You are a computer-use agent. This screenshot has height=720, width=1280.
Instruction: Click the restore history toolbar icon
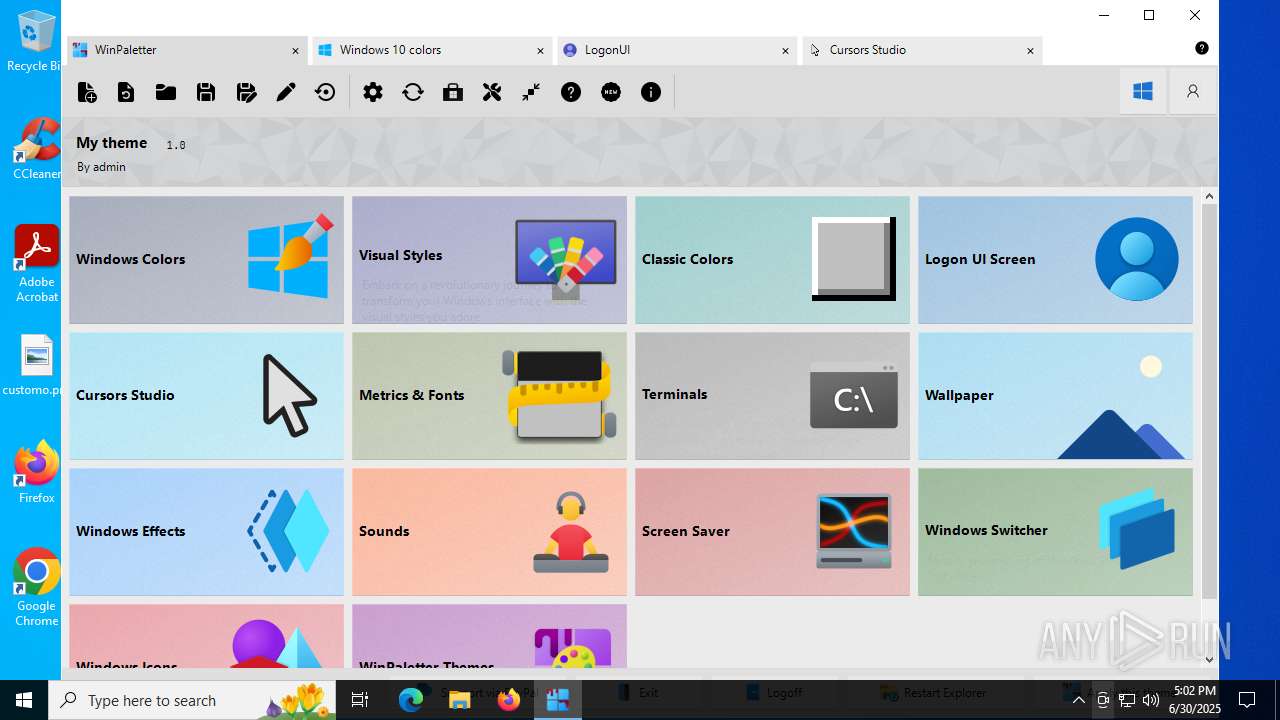coord(325,92)
